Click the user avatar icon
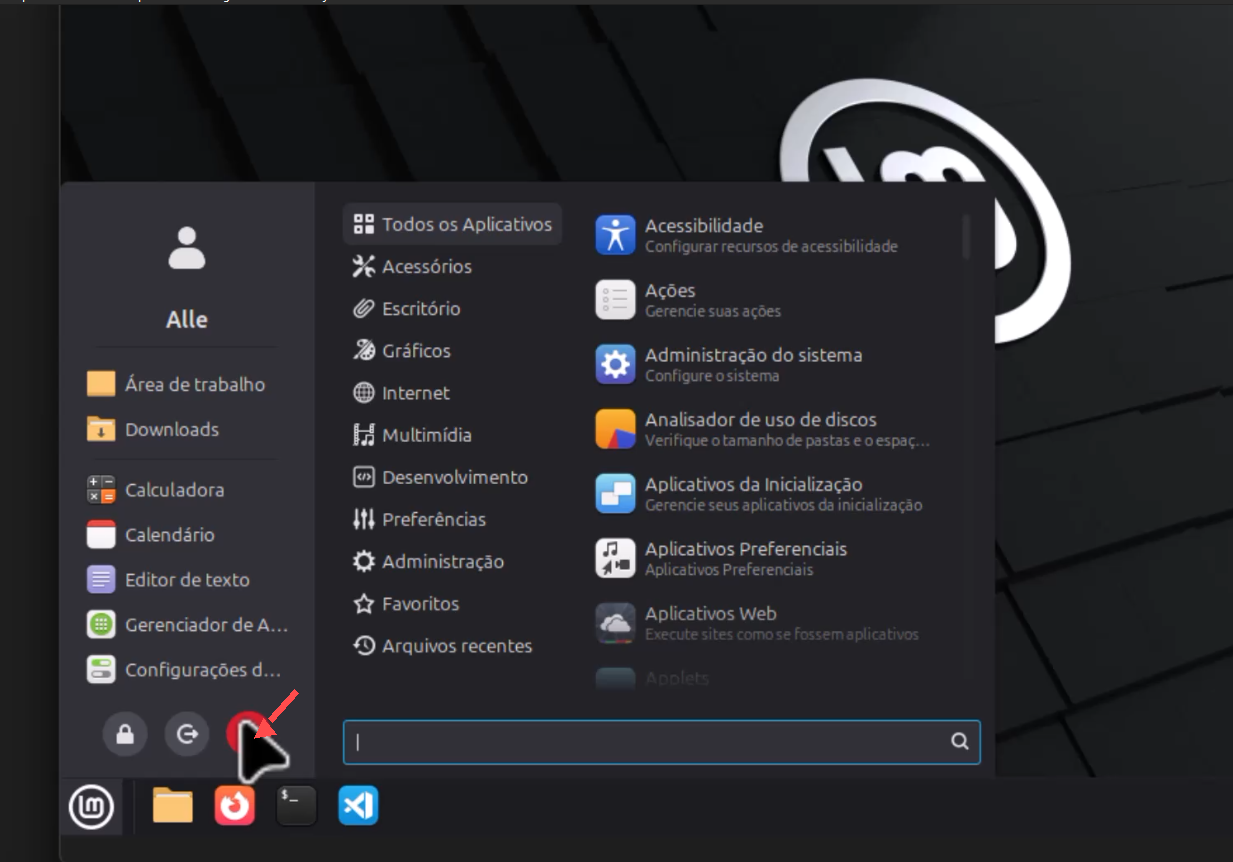Image resolution: width=1233 pixels, height=862 pixels. point(187,248)
